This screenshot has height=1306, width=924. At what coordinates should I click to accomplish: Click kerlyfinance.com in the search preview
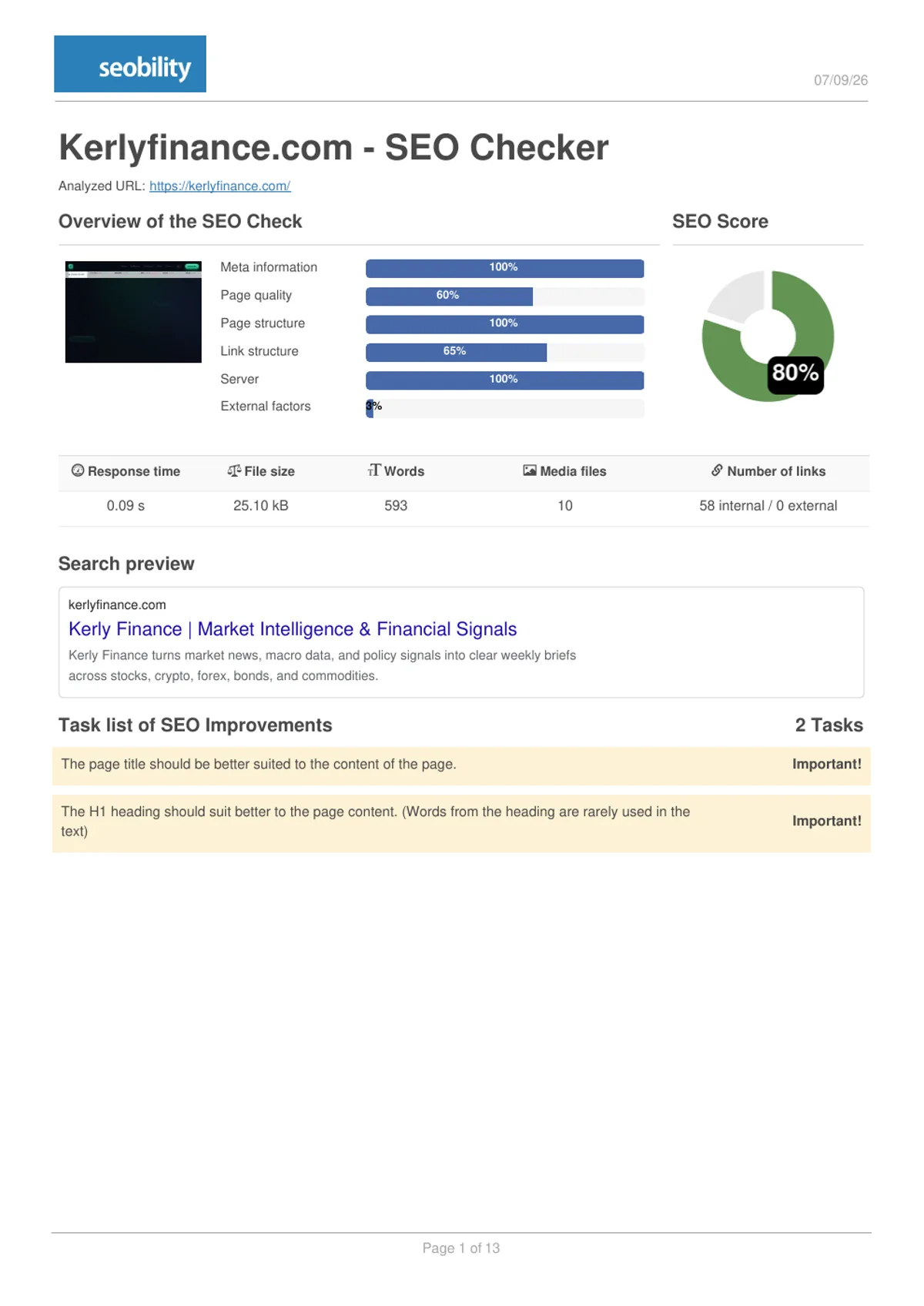(x=117, y=604)
